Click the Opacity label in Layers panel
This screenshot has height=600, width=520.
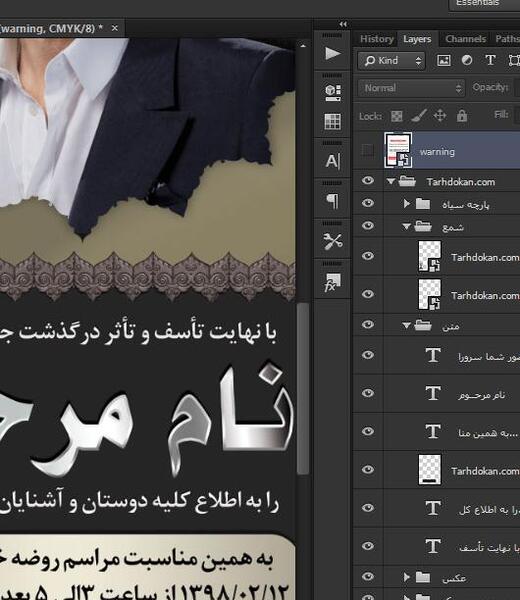pyautogui.click(x=490, y=87)
